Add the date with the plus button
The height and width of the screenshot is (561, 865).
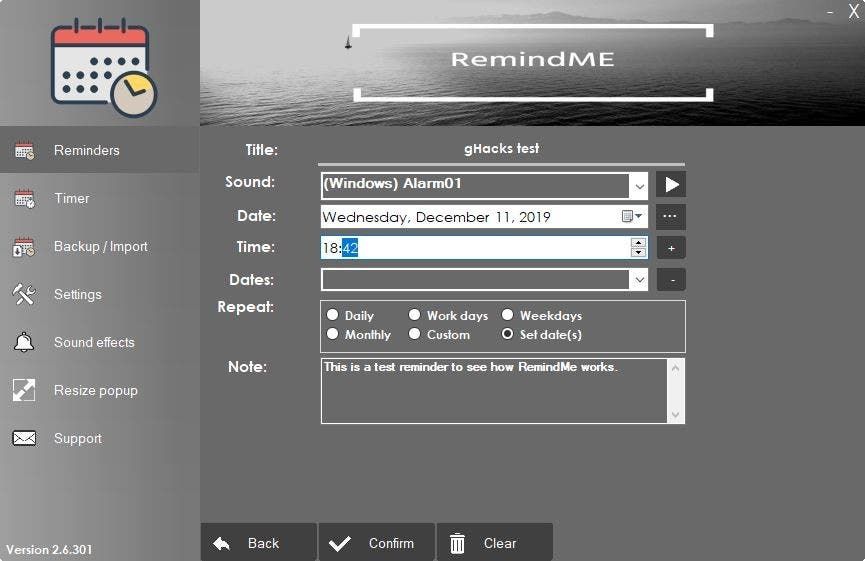click(671, 248)
